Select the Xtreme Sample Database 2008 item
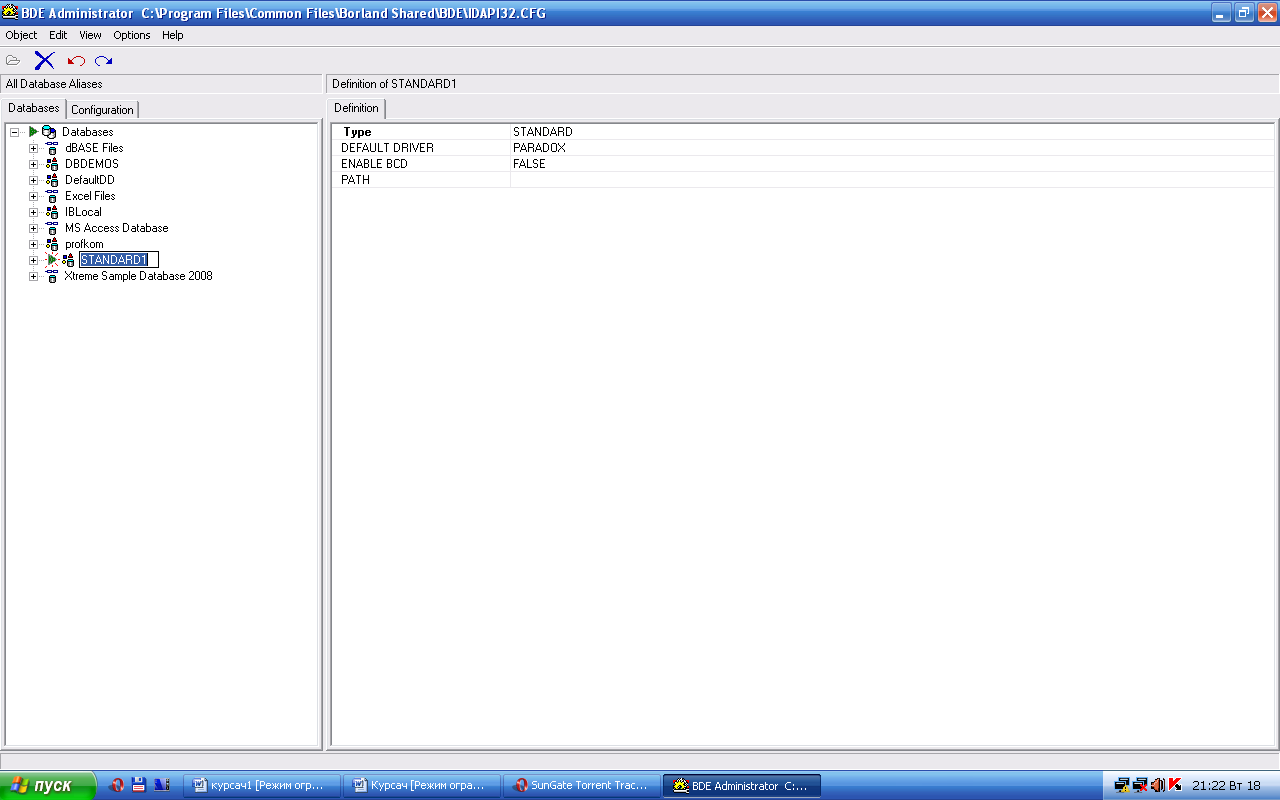This screenshot has height=800, width=1280. (138, 276)
